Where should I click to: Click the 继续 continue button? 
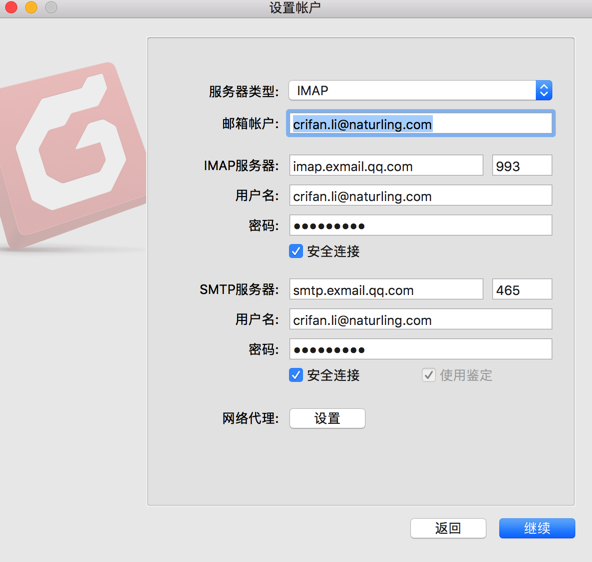coord(537,528)
